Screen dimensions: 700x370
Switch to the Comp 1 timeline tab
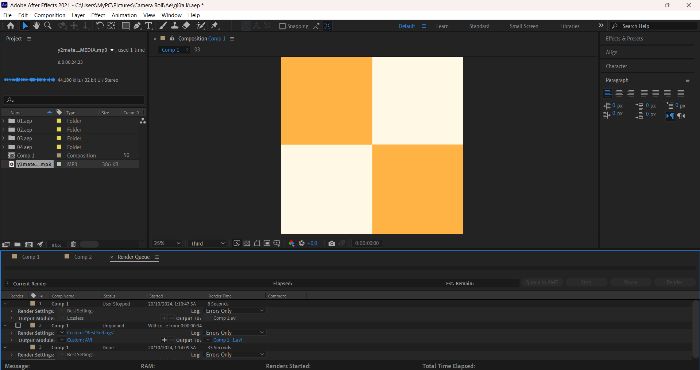[30, 257]
